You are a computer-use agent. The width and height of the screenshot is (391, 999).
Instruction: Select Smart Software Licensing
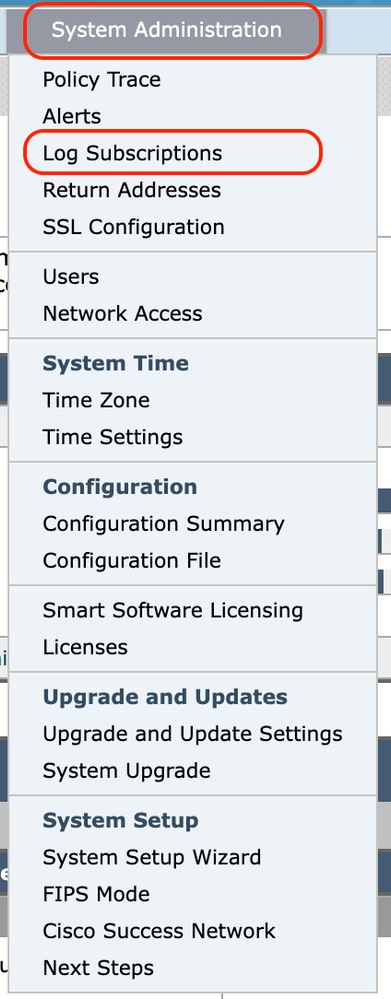173,610
